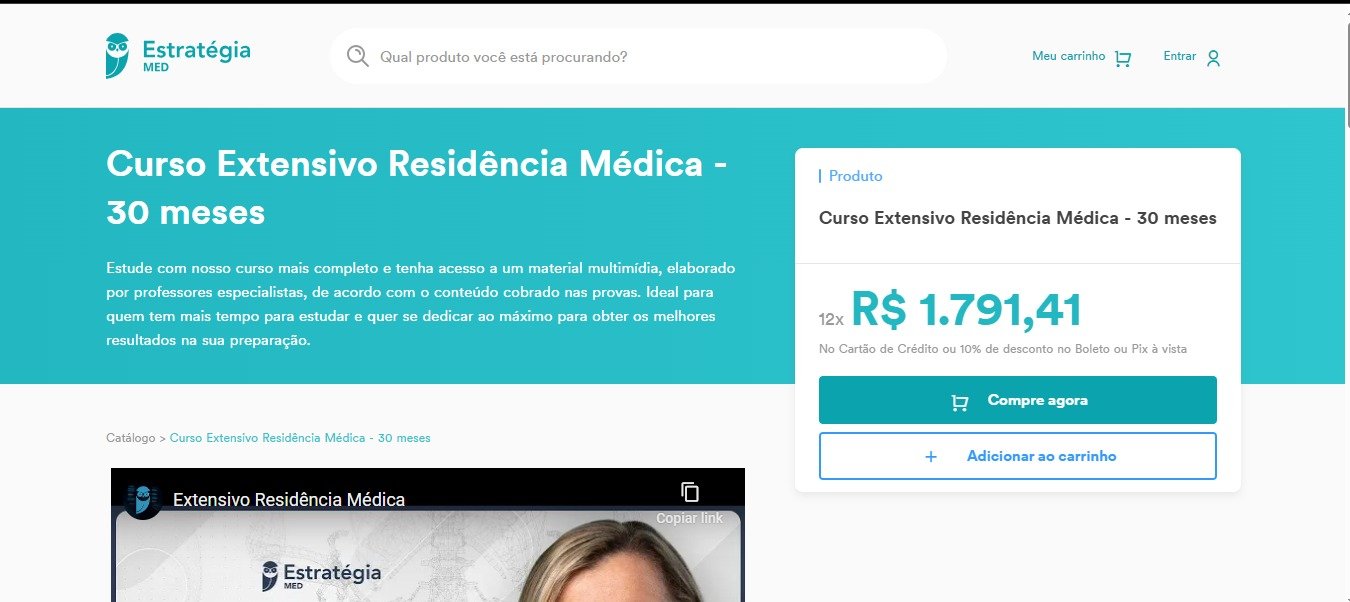Click the R$ 1.791,41 price text

point(967,310)
